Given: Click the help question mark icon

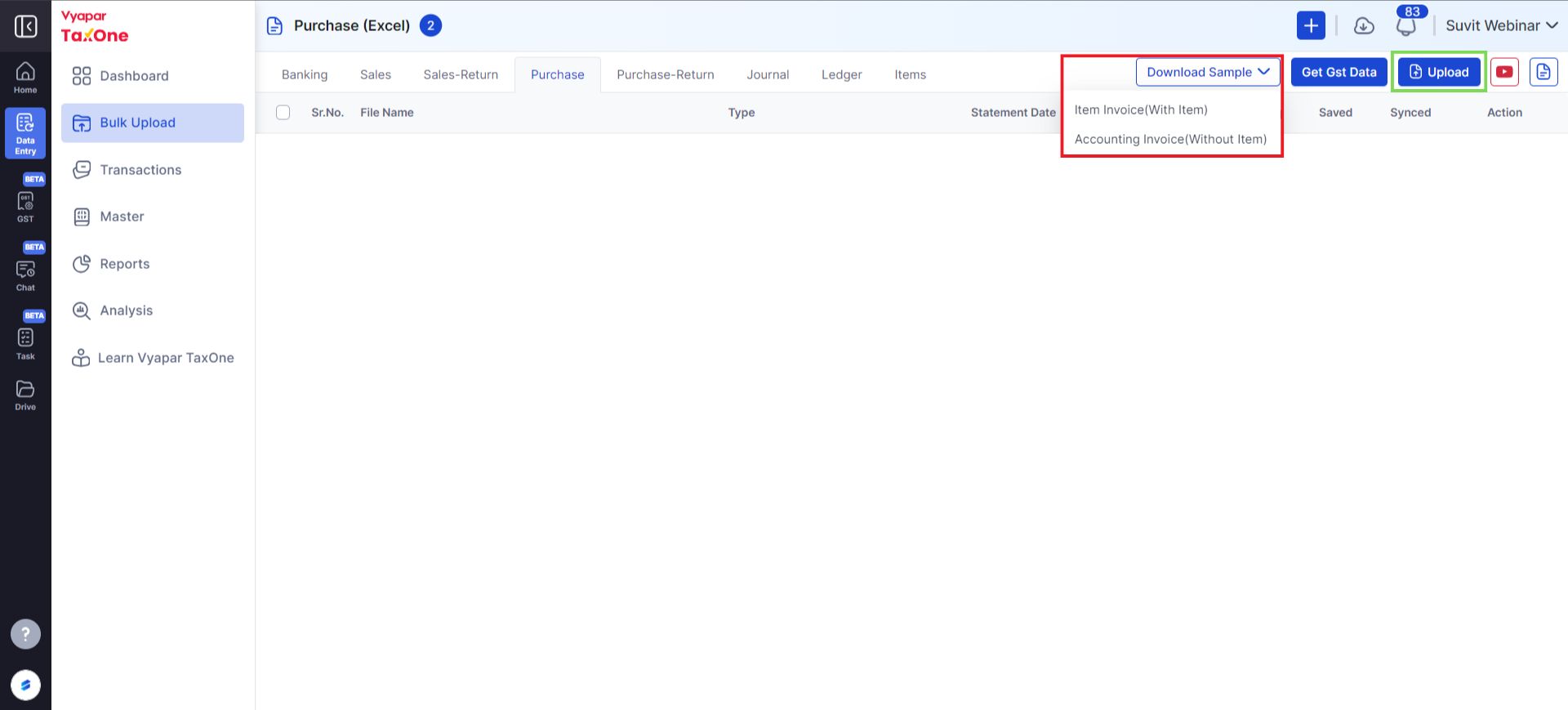Looking at the screenshot, I should 25,634.
